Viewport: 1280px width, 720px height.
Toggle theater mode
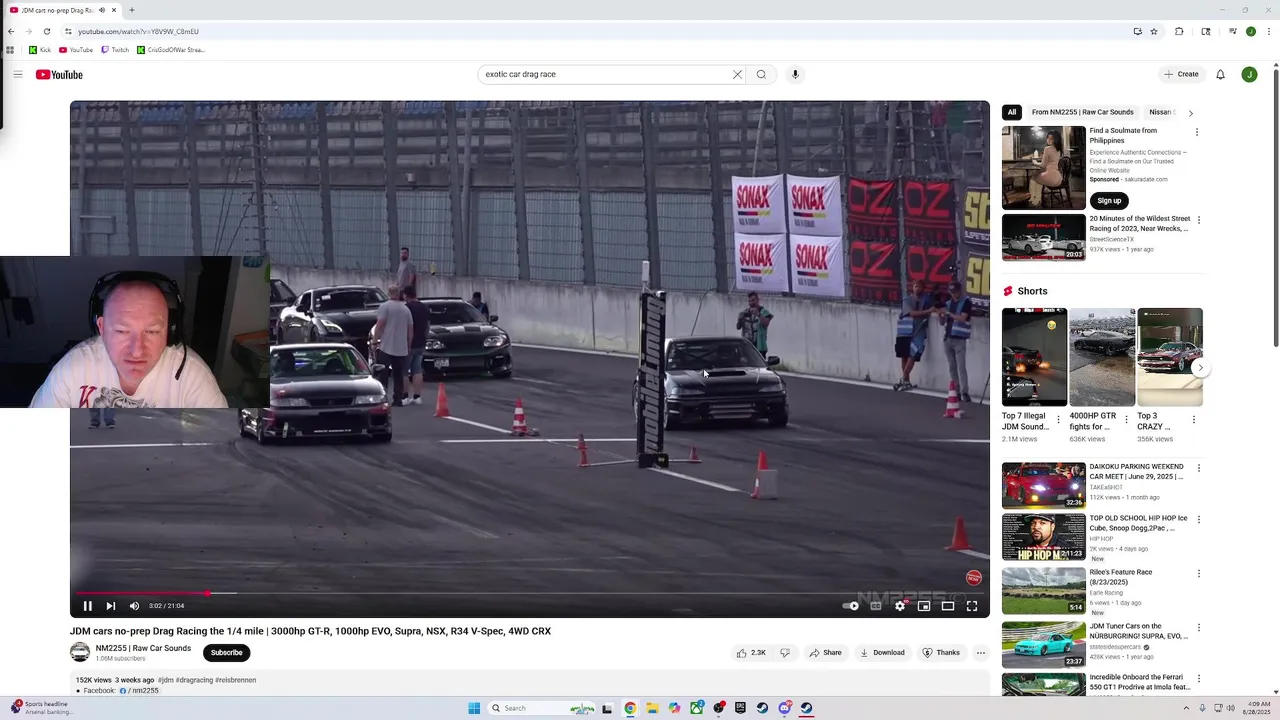(948, 606)
